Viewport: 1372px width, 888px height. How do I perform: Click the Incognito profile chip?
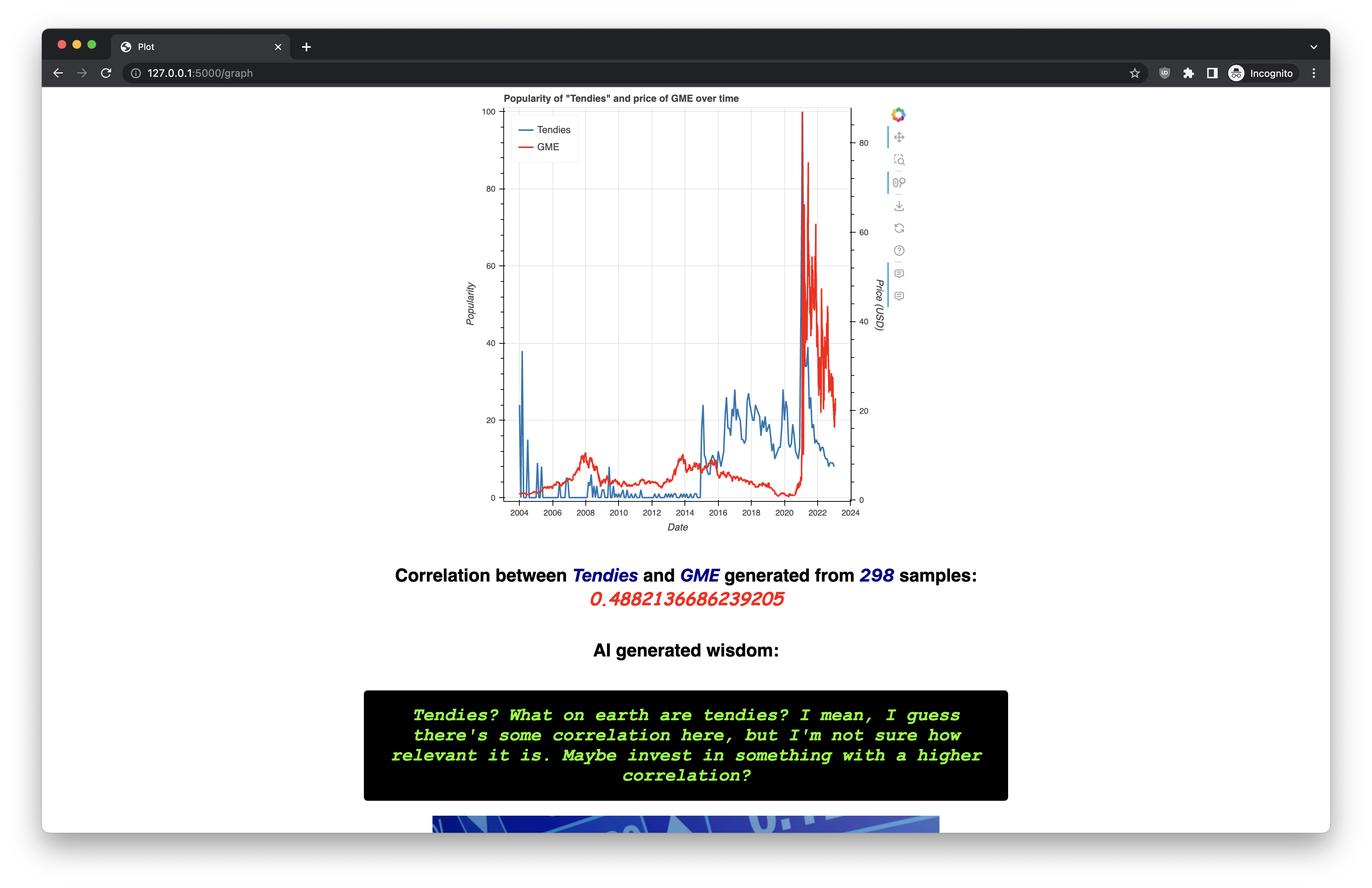(x=1262, y=73)
